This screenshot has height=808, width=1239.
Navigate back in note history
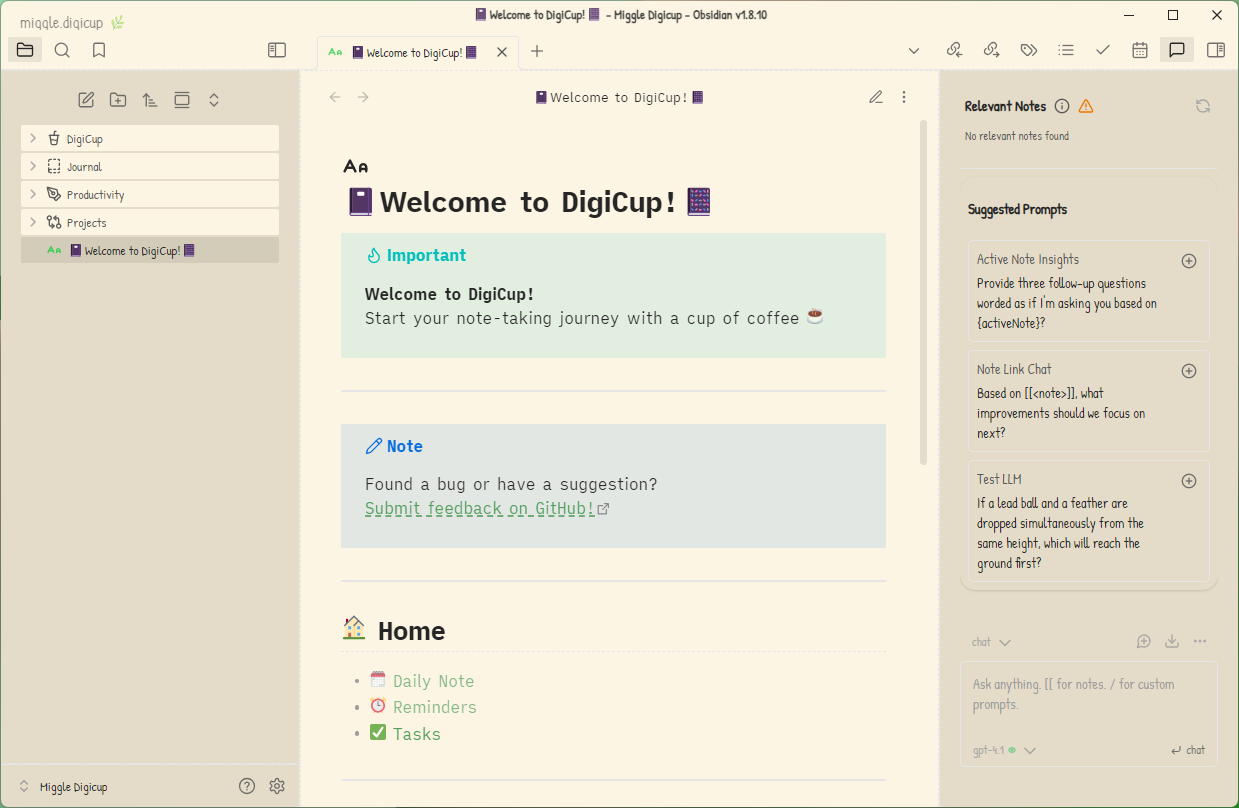(335, 97)
